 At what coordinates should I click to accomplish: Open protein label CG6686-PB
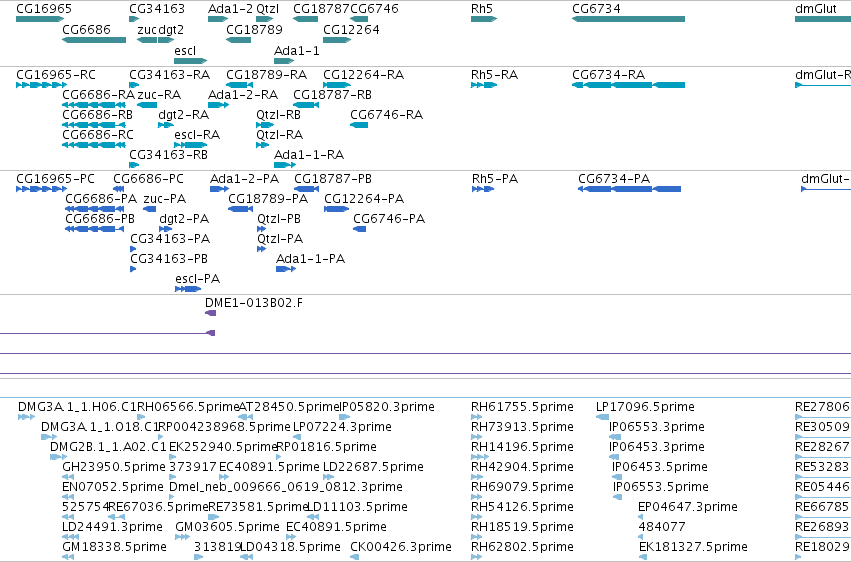(x=100, y=219)
